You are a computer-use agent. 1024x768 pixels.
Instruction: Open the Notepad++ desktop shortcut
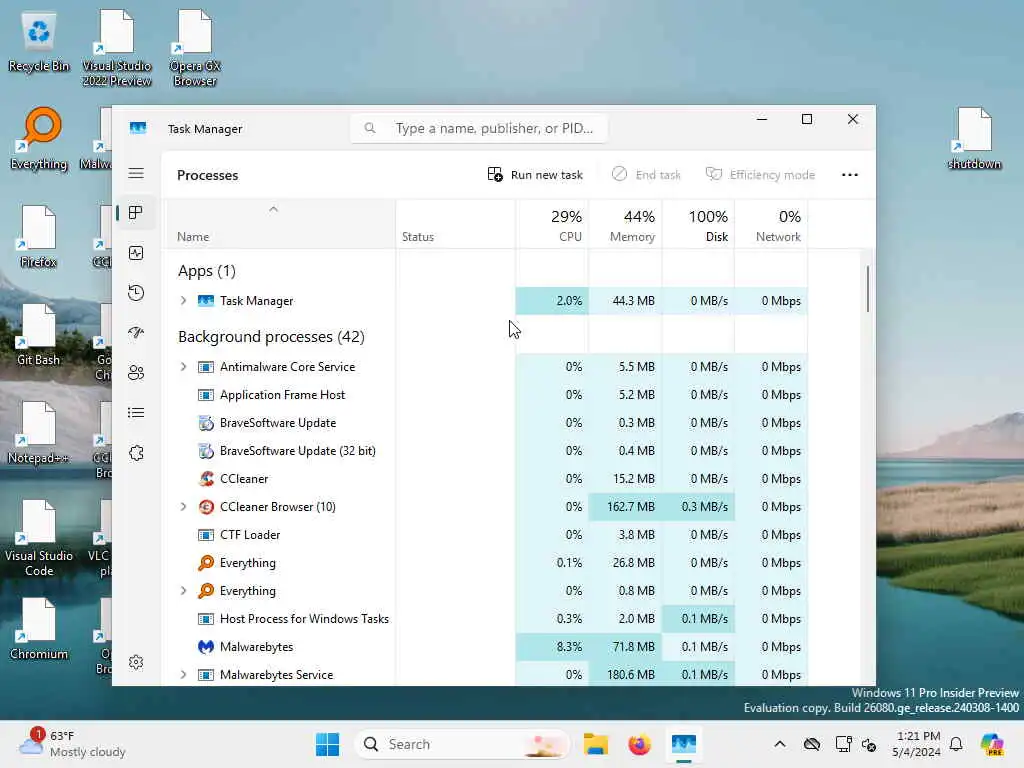[x=39, y=433]
